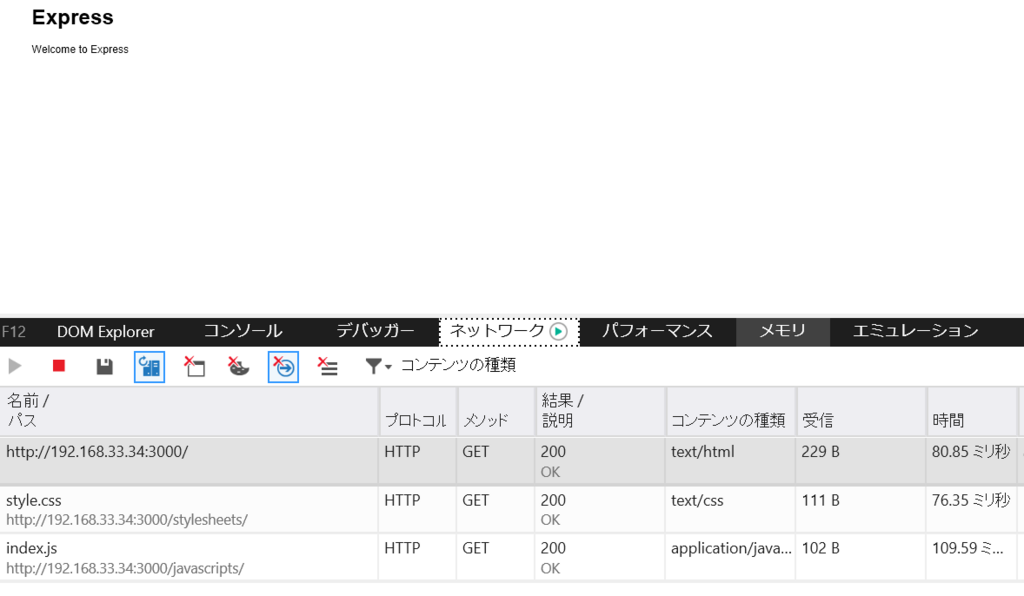Viewport: 1024px width, 596px height.
Task: Click the コンテンツの種類 filter label
Action: pos(458,365)
